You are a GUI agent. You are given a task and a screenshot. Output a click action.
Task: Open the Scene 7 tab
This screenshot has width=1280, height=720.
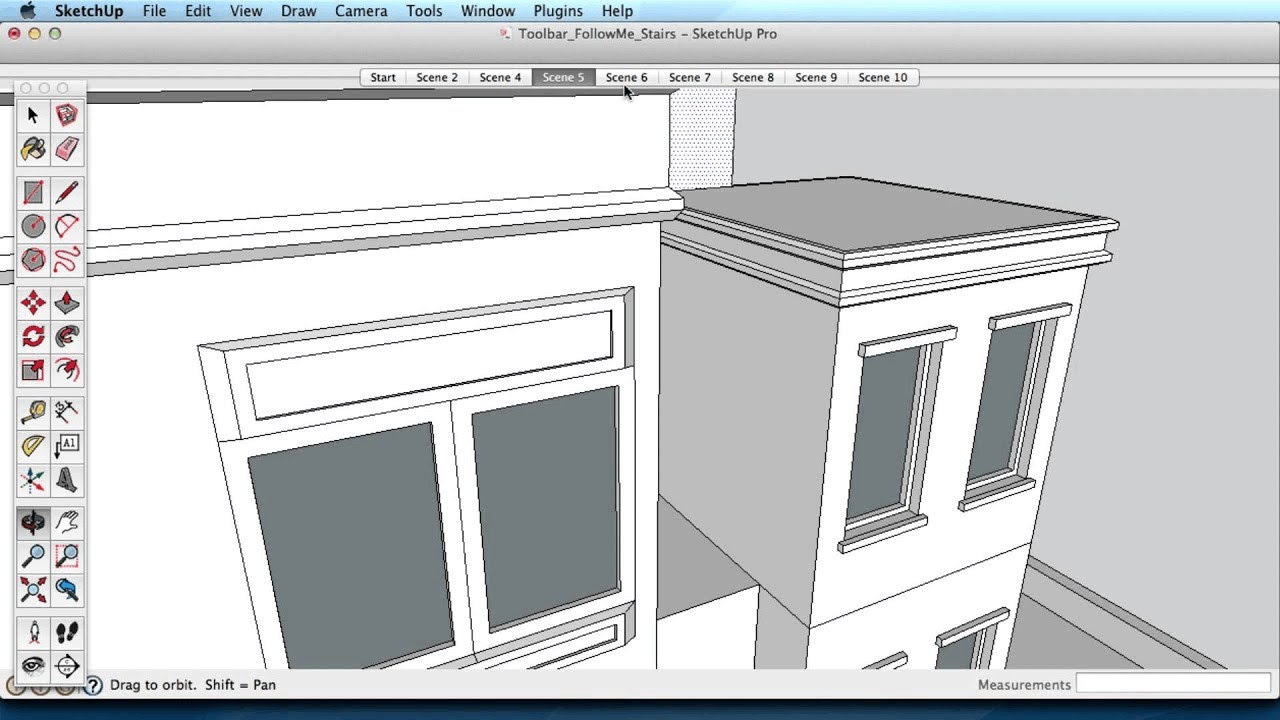[690, 77]
